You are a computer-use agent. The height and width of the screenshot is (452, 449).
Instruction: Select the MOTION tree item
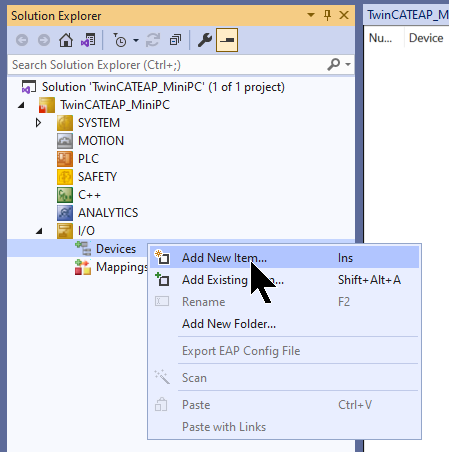point(101,141)
